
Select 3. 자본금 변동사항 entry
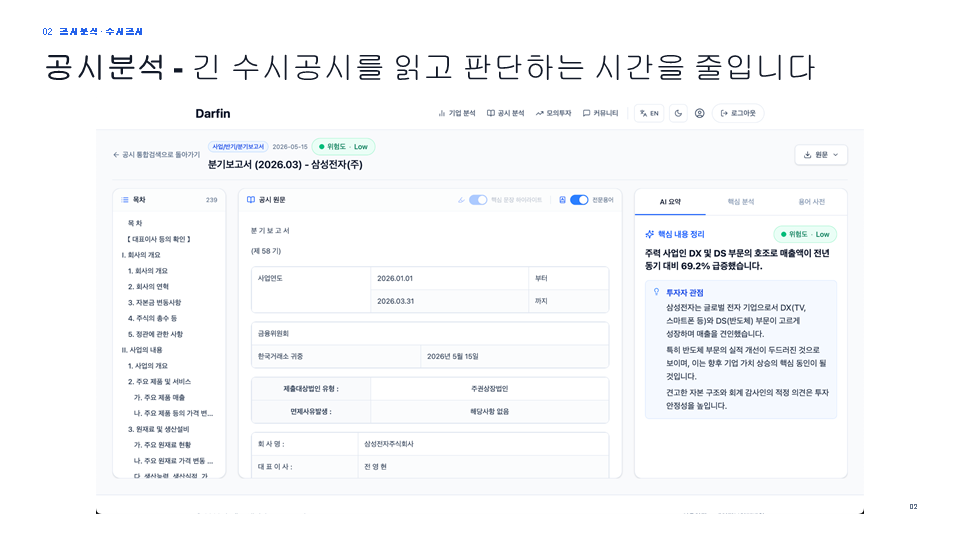click(x=154, y=302)
